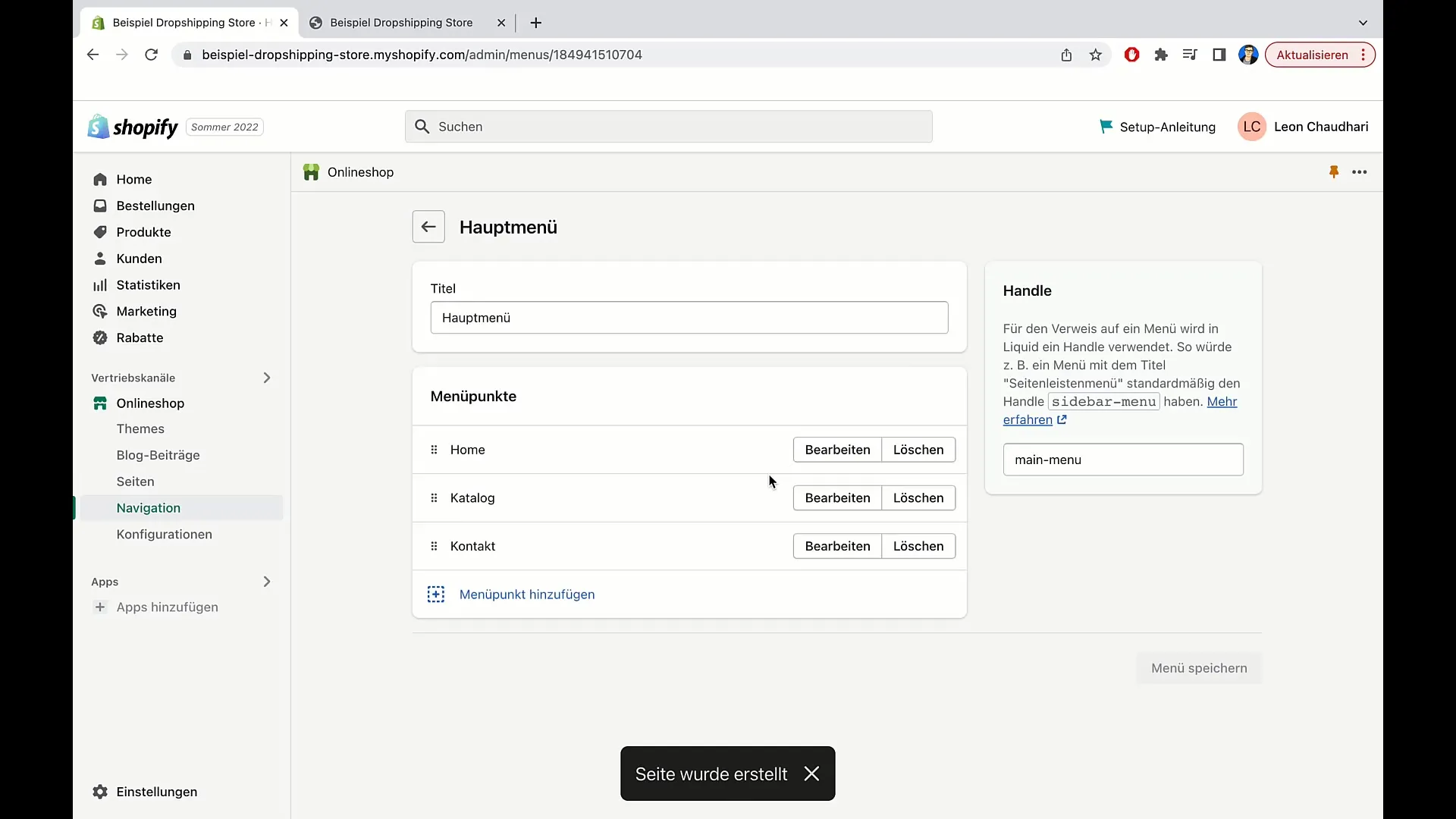Click the Rabatte discounts icon

point(99,337)
